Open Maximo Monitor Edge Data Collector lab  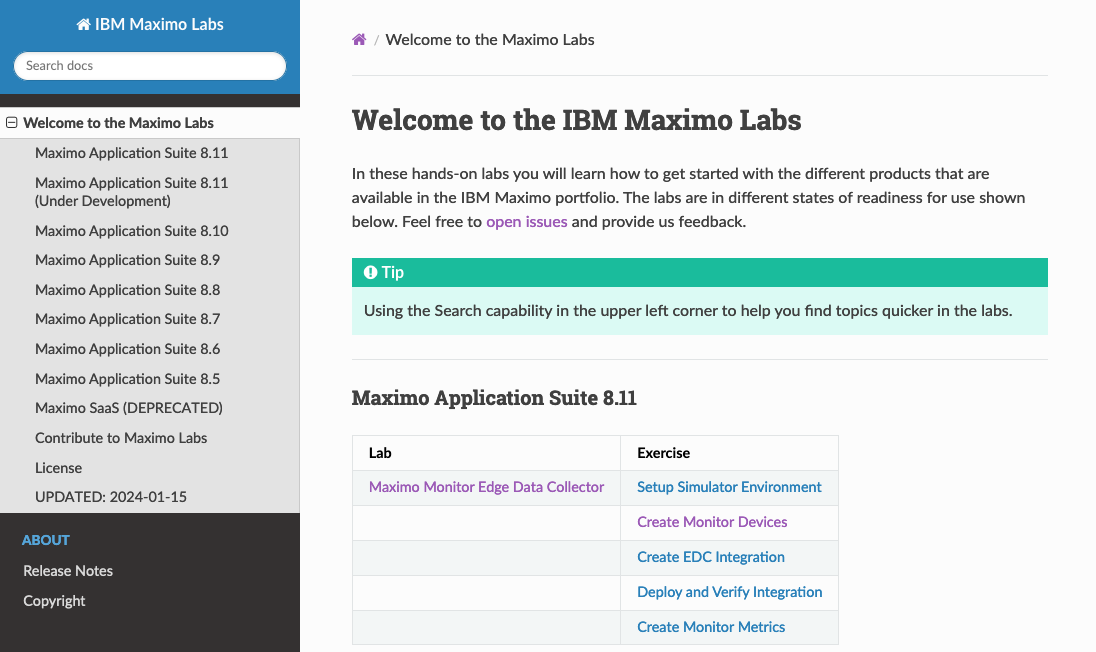(486, 487)
